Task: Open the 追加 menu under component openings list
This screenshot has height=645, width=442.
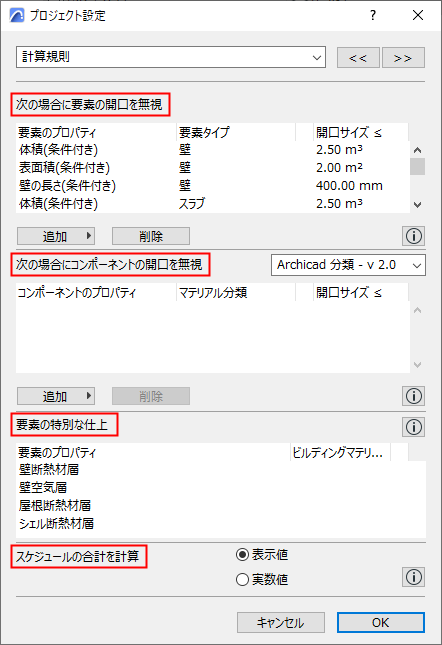Action: 56,396
